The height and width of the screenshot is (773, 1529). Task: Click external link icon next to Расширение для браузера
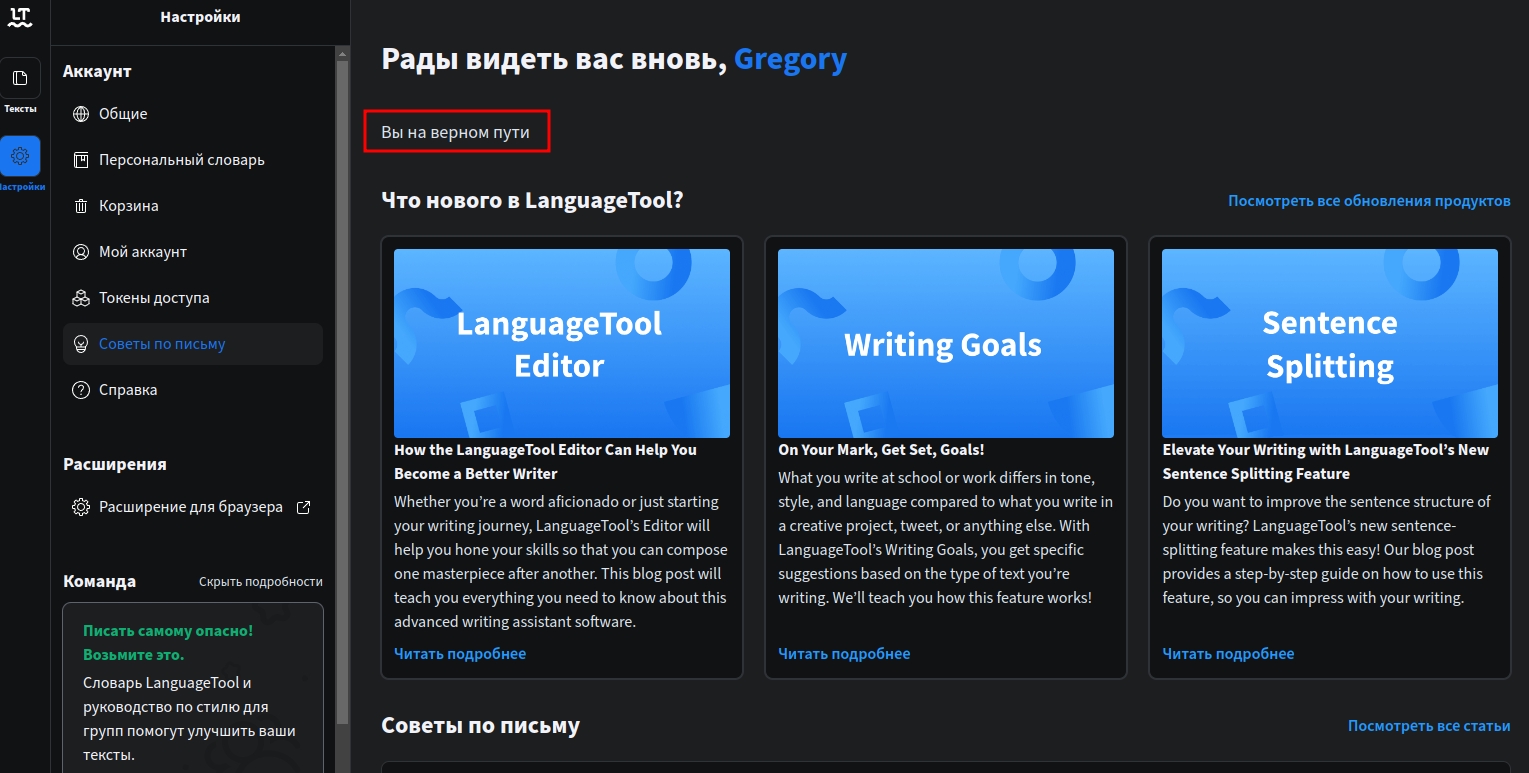pos(304,507)
